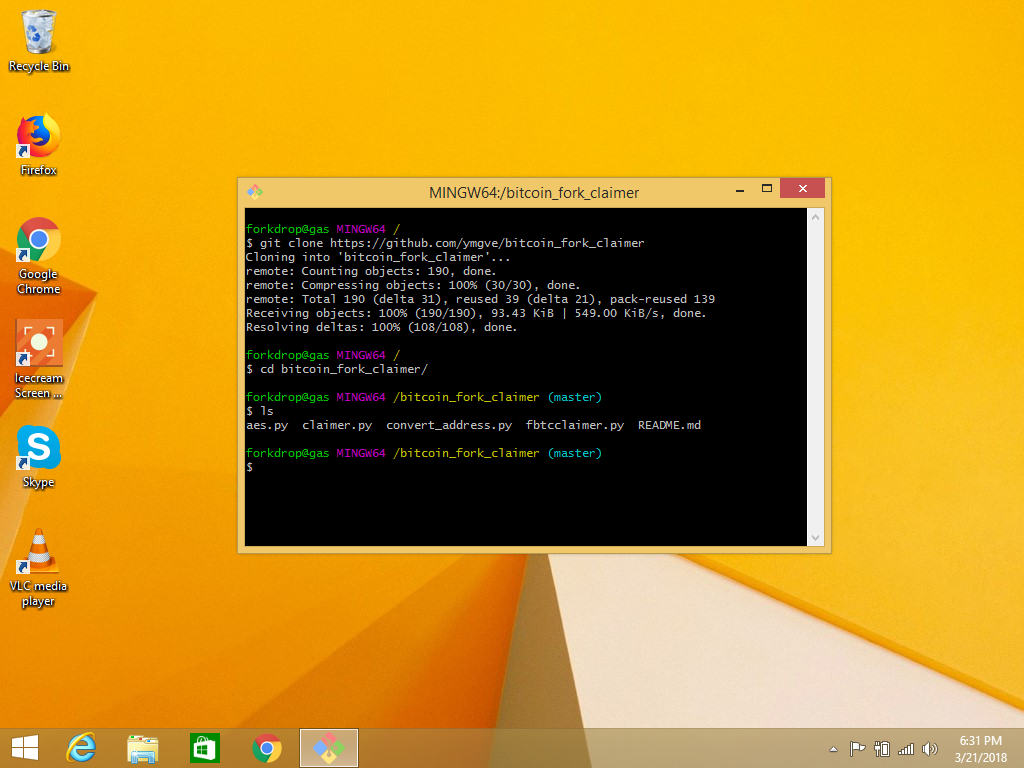Click the Git Bash icon in title bar
The height and width of the screenshot is (768, 1024).
(x=255, y=192)
